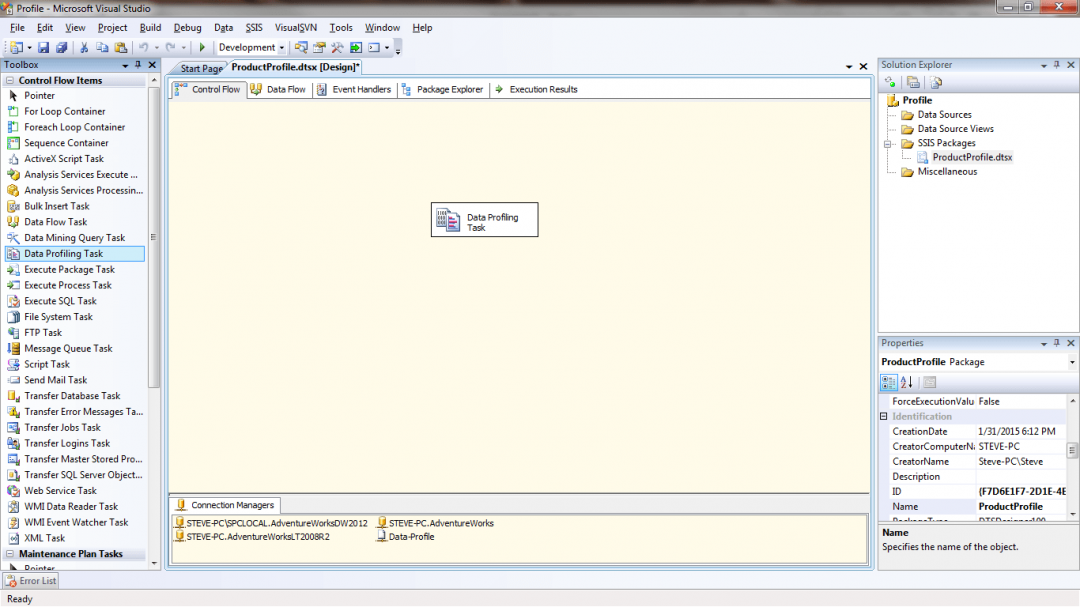Screen dimensions: 1080x607
Task: Sort properties alphabetically with A-Z icon
Action: (907, 382)
